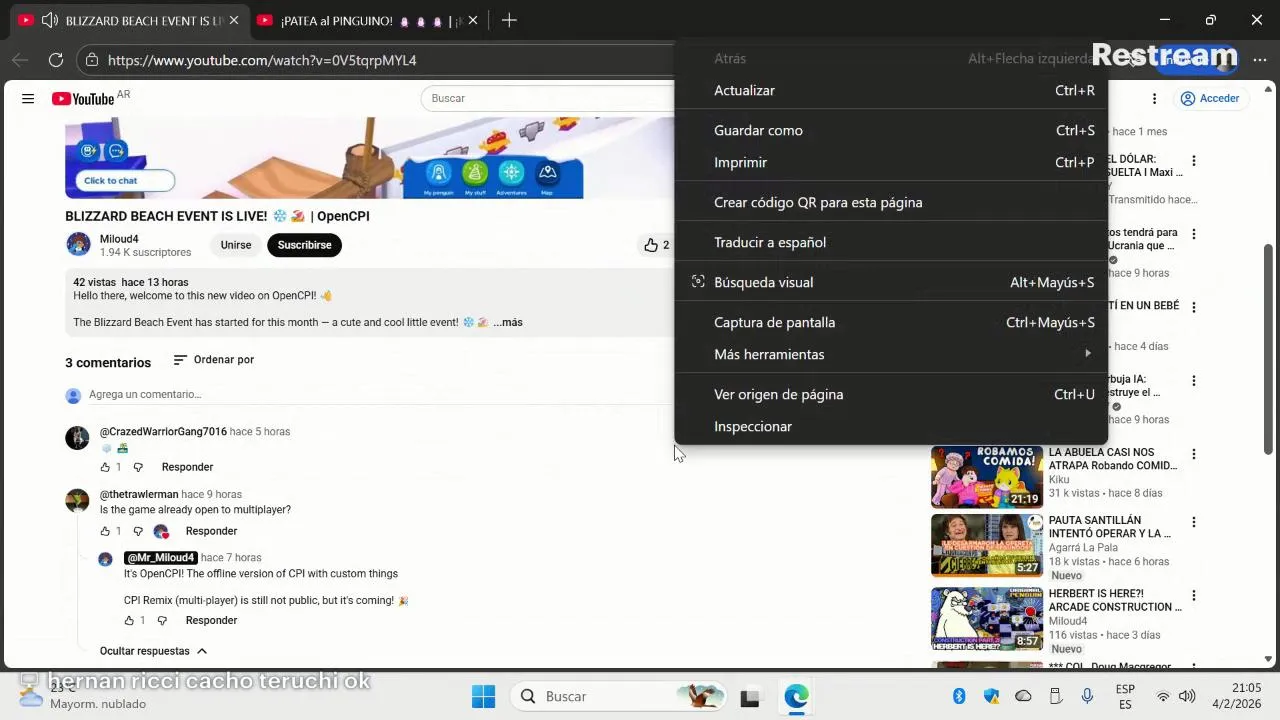1280x720 pixels.
Task: Select Actualizar in context menu
Action: tap(891, 90)
